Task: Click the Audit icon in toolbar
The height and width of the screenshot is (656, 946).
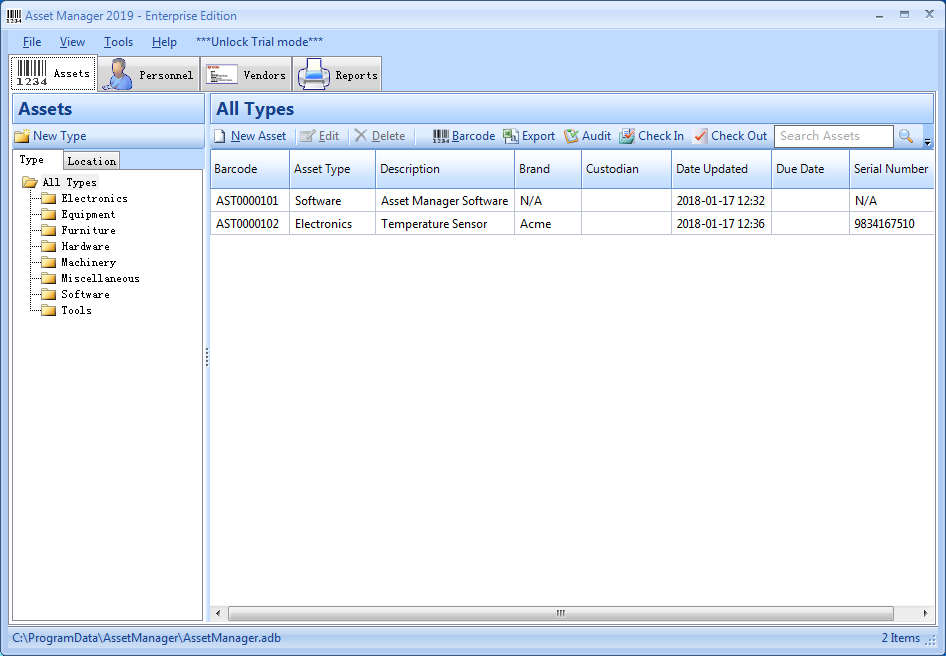Action: [x=571, y=136]
